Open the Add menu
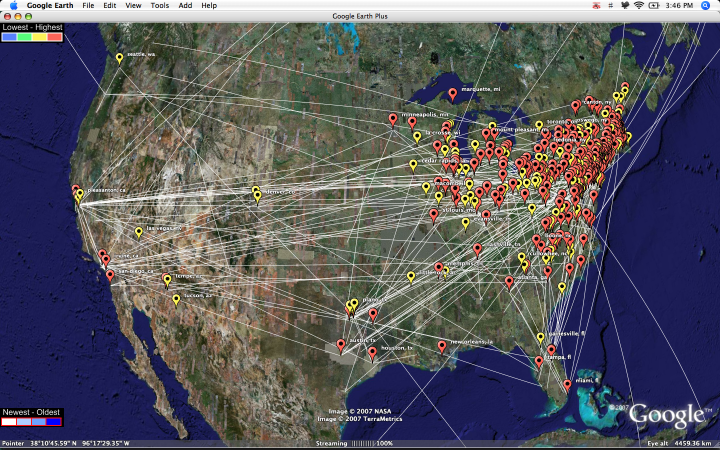The width and height of the screenshot is (720, 450). [x=185, y=6]
